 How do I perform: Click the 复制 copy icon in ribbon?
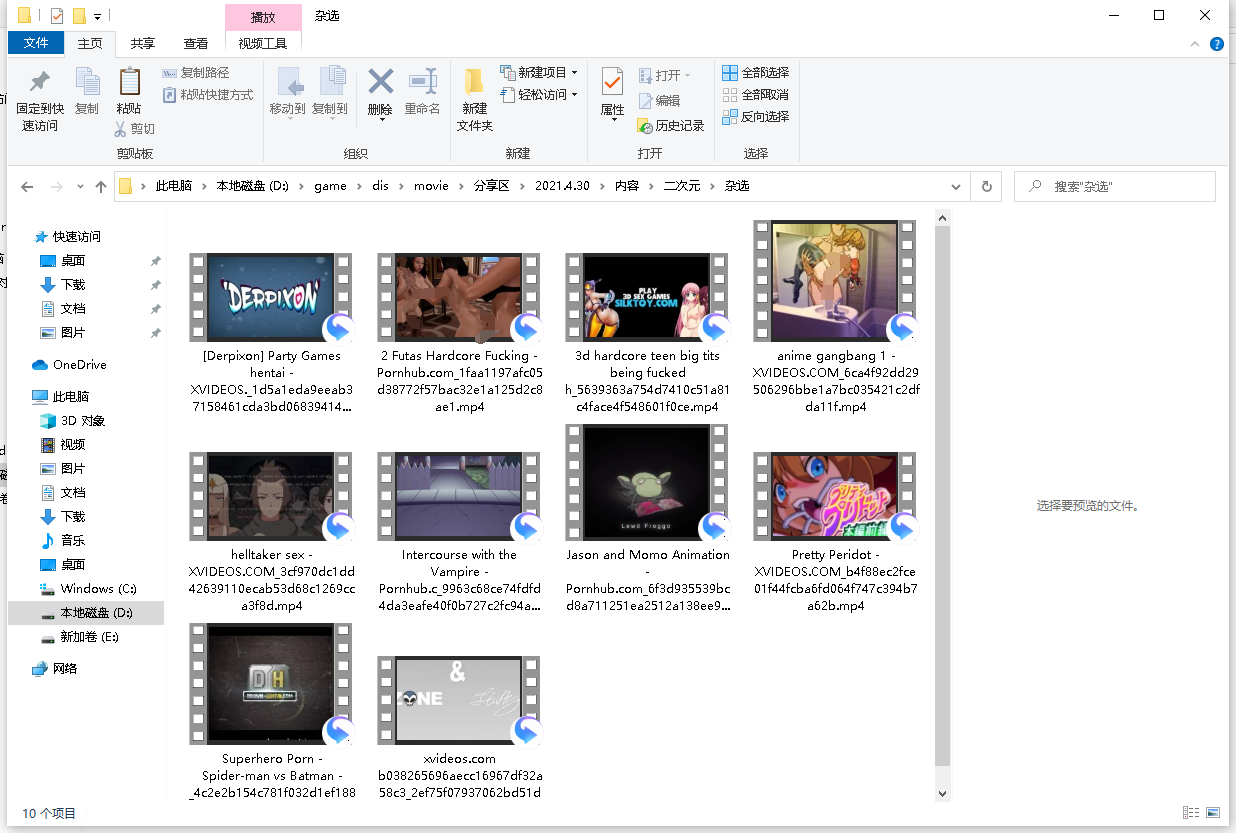coord(88,82)
